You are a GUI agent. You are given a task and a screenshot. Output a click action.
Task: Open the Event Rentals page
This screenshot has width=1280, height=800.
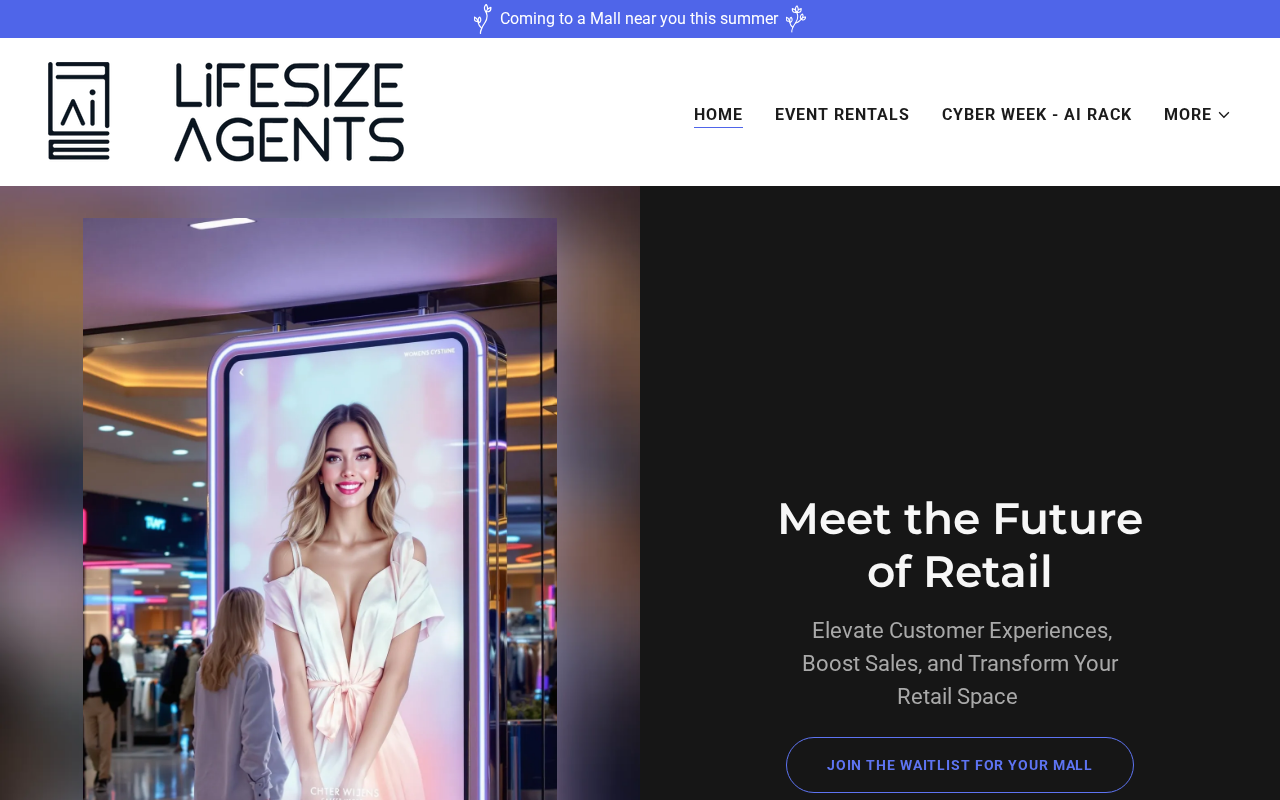[842, 115]
